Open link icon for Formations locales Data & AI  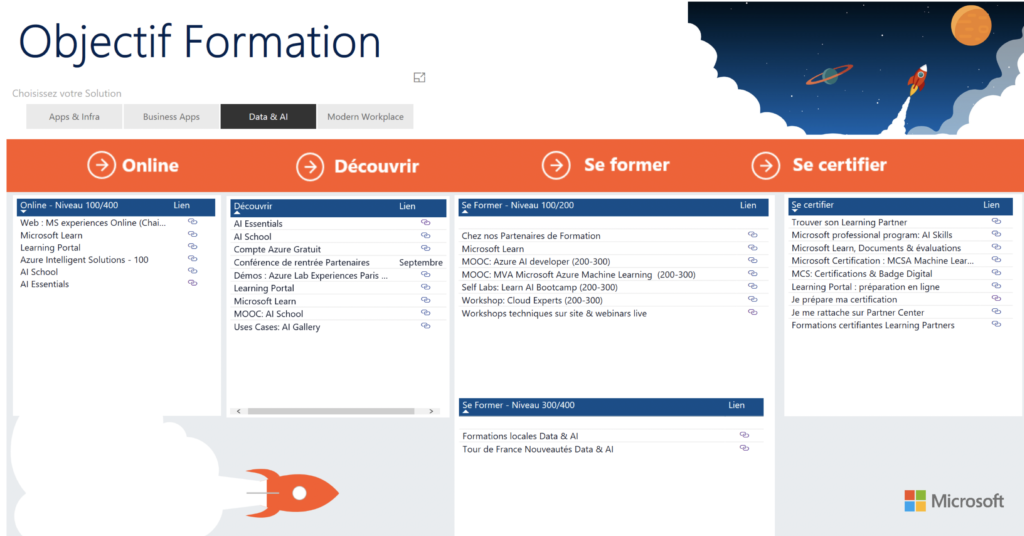[x=744, y=435]
